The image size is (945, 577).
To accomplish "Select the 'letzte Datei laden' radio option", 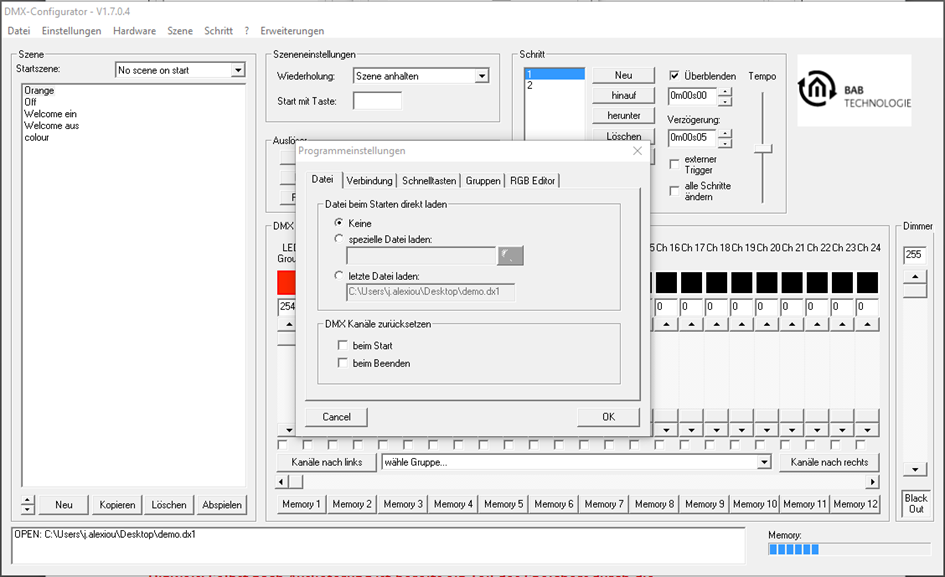I will coord(339,276).
